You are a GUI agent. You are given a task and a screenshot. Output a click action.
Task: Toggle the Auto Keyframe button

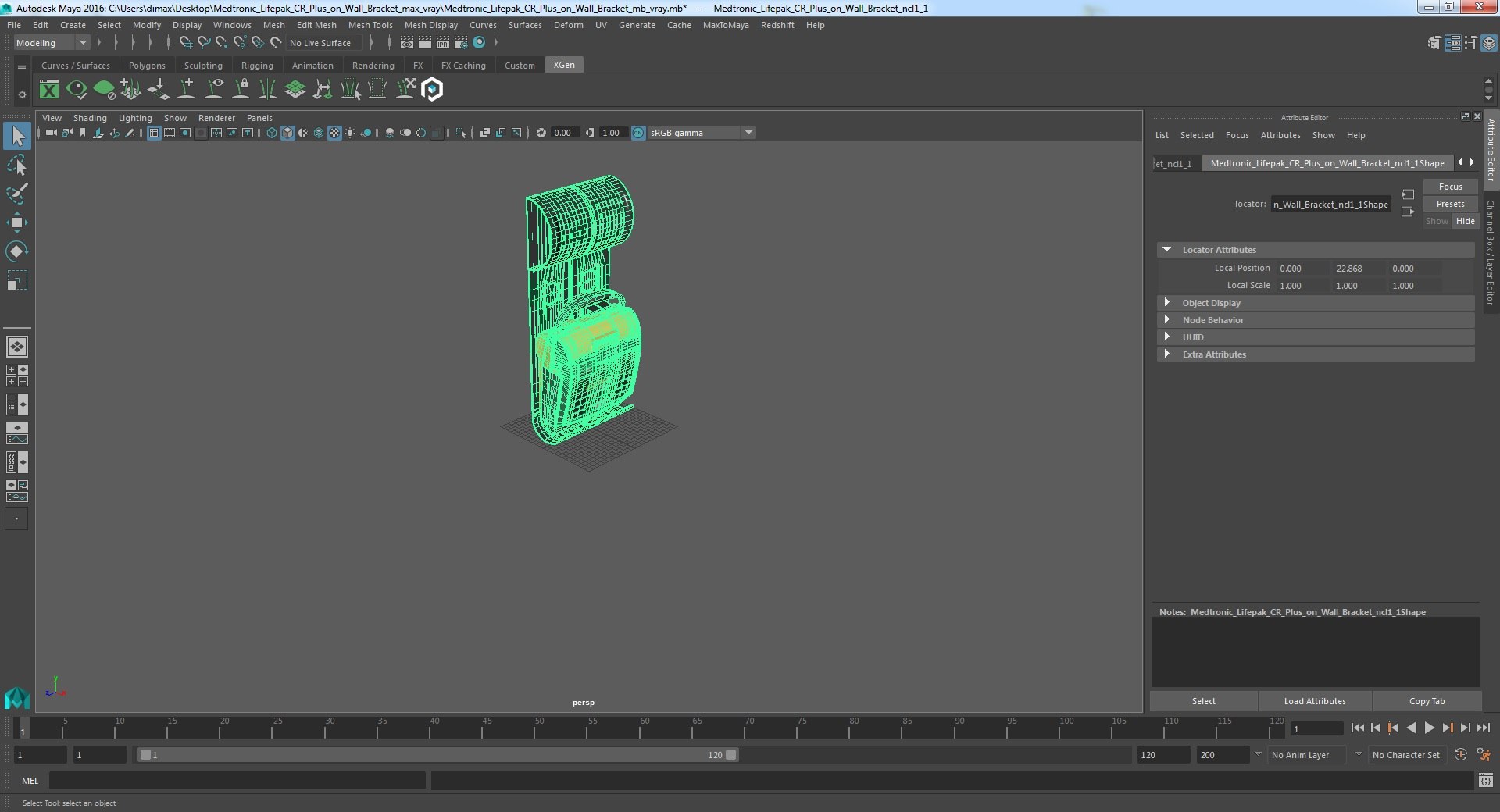(1460, 755)
